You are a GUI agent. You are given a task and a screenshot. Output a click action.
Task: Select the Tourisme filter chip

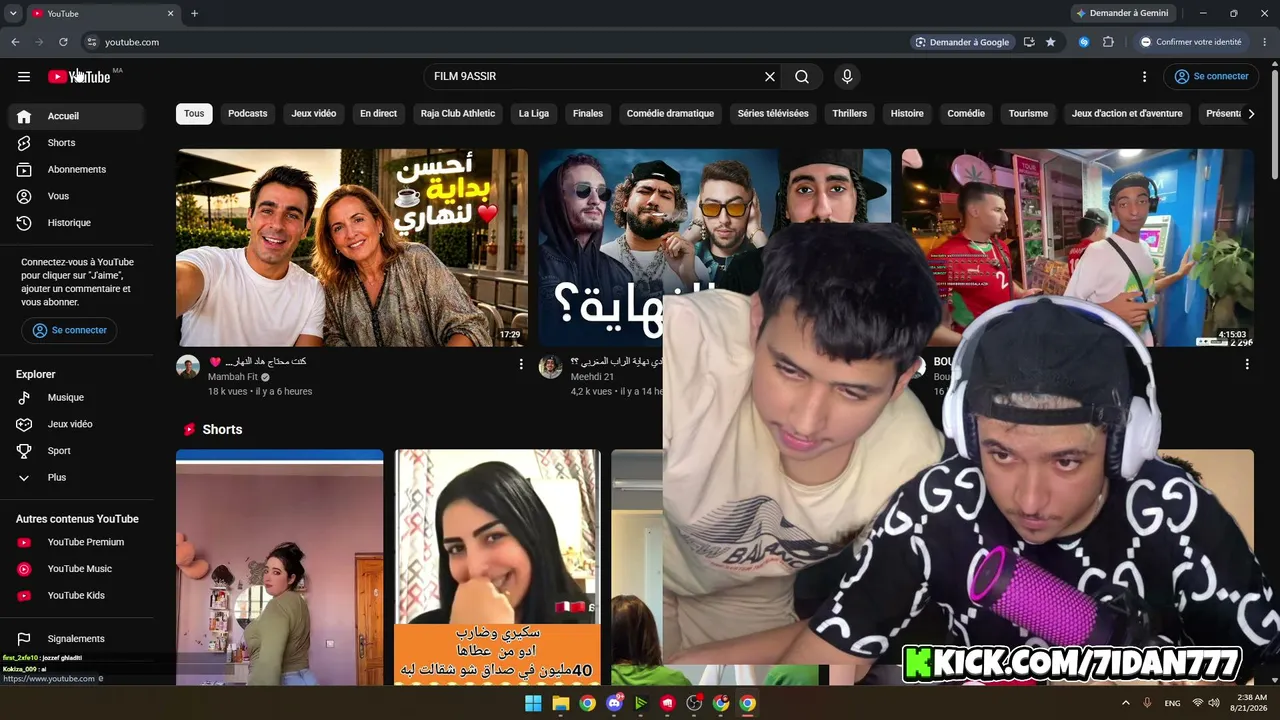[x=1028, y=114]
